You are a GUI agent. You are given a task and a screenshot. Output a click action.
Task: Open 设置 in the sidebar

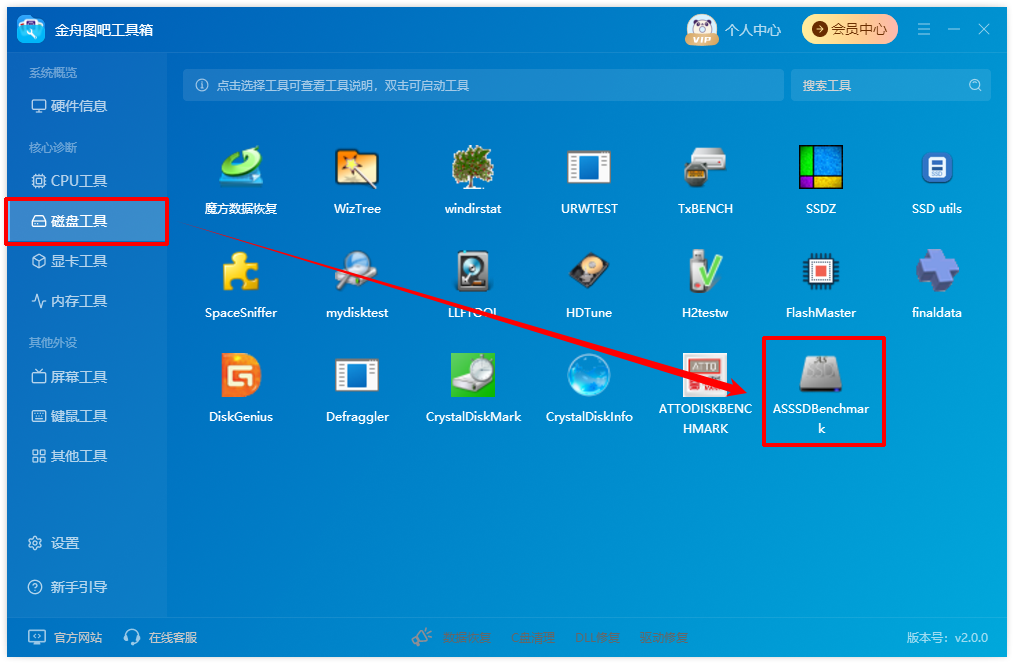click(54, 543)
